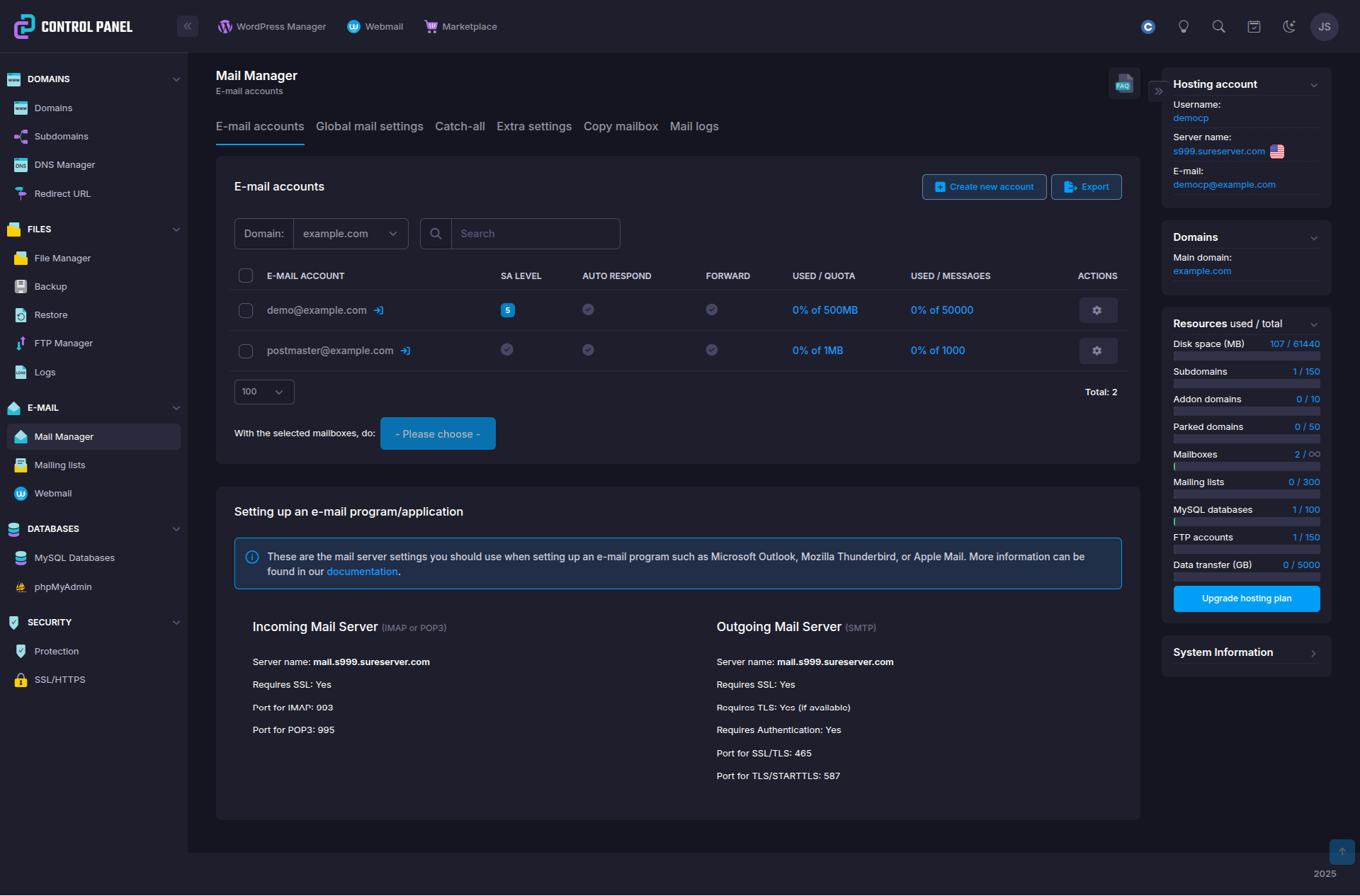The image size is (1360, 896).
Task: Open the JS user avatar menu
Action: tap(1325, 27)
